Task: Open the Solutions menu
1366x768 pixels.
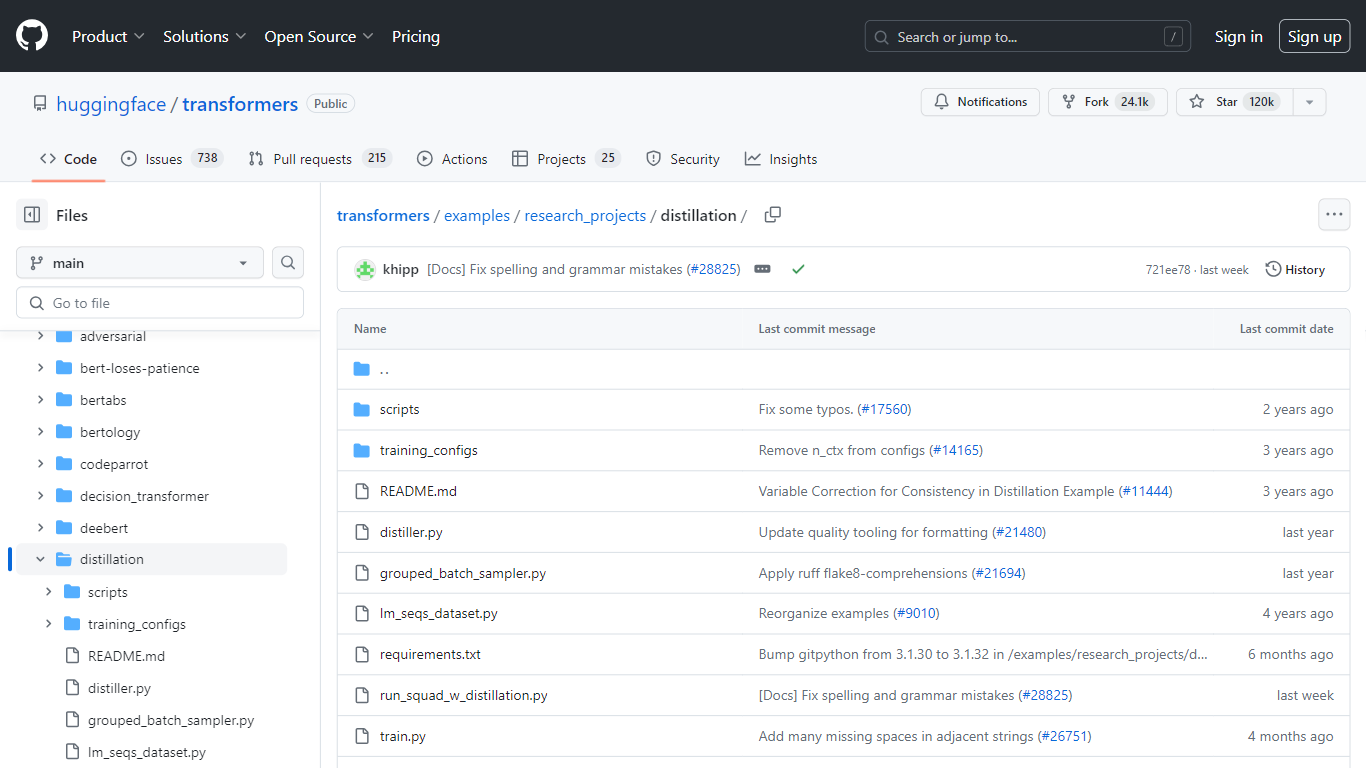Action: point(204,36)
